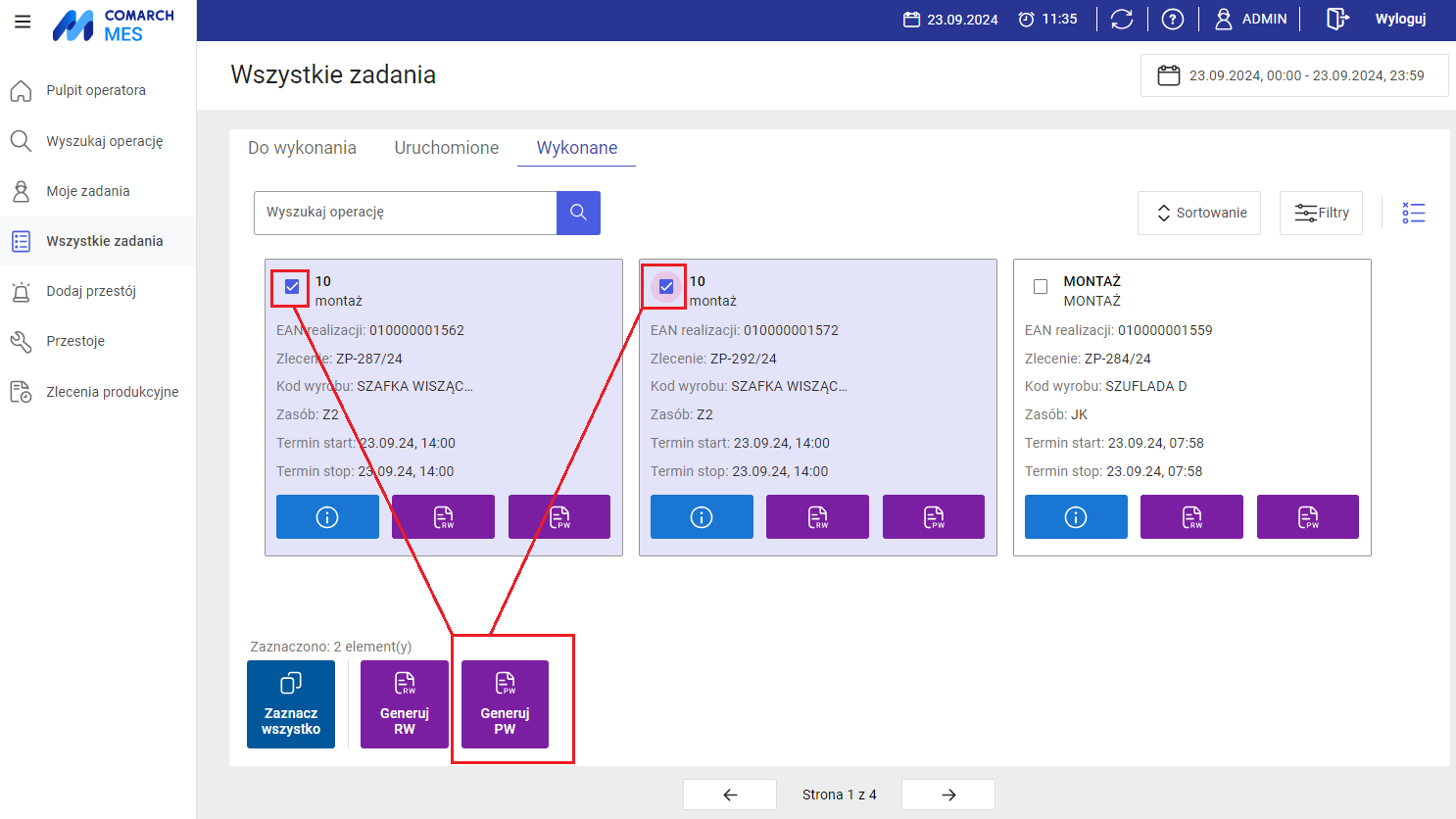Click Zaznacz wszystko button

291,704
